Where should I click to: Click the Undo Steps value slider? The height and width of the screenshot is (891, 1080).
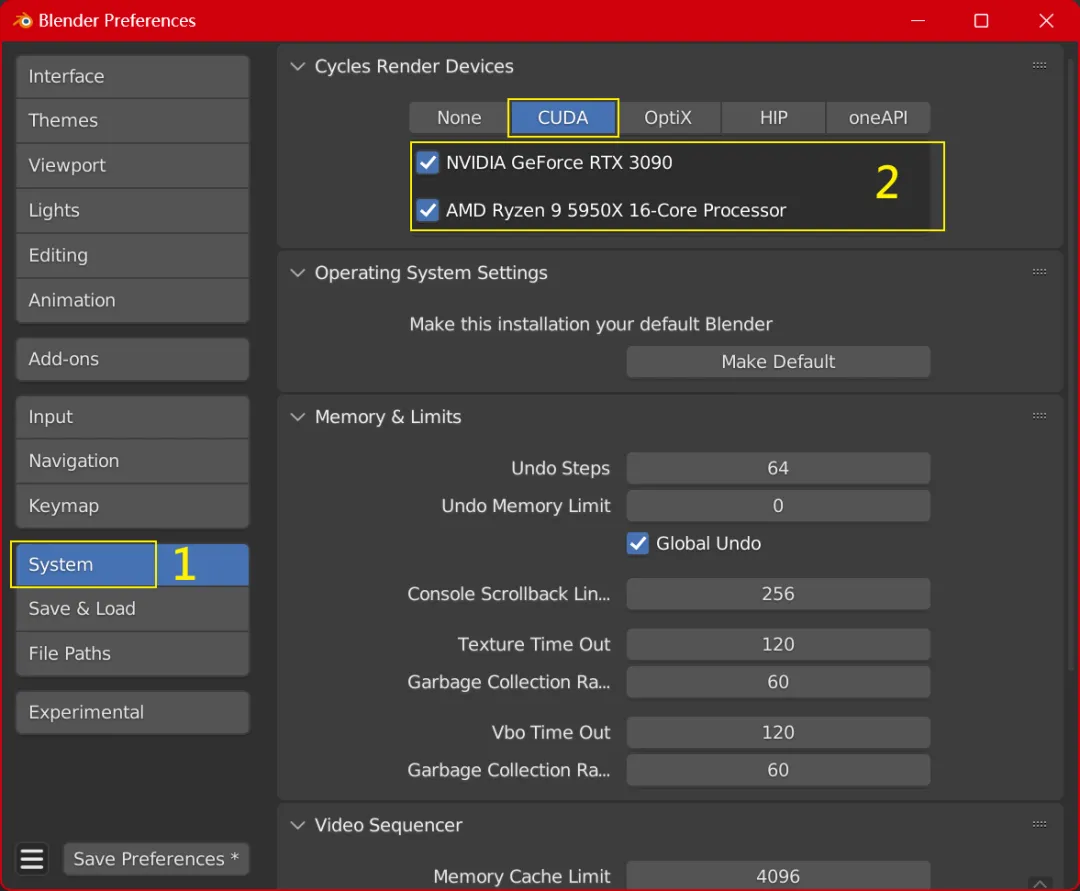click(x=778, y=468)
